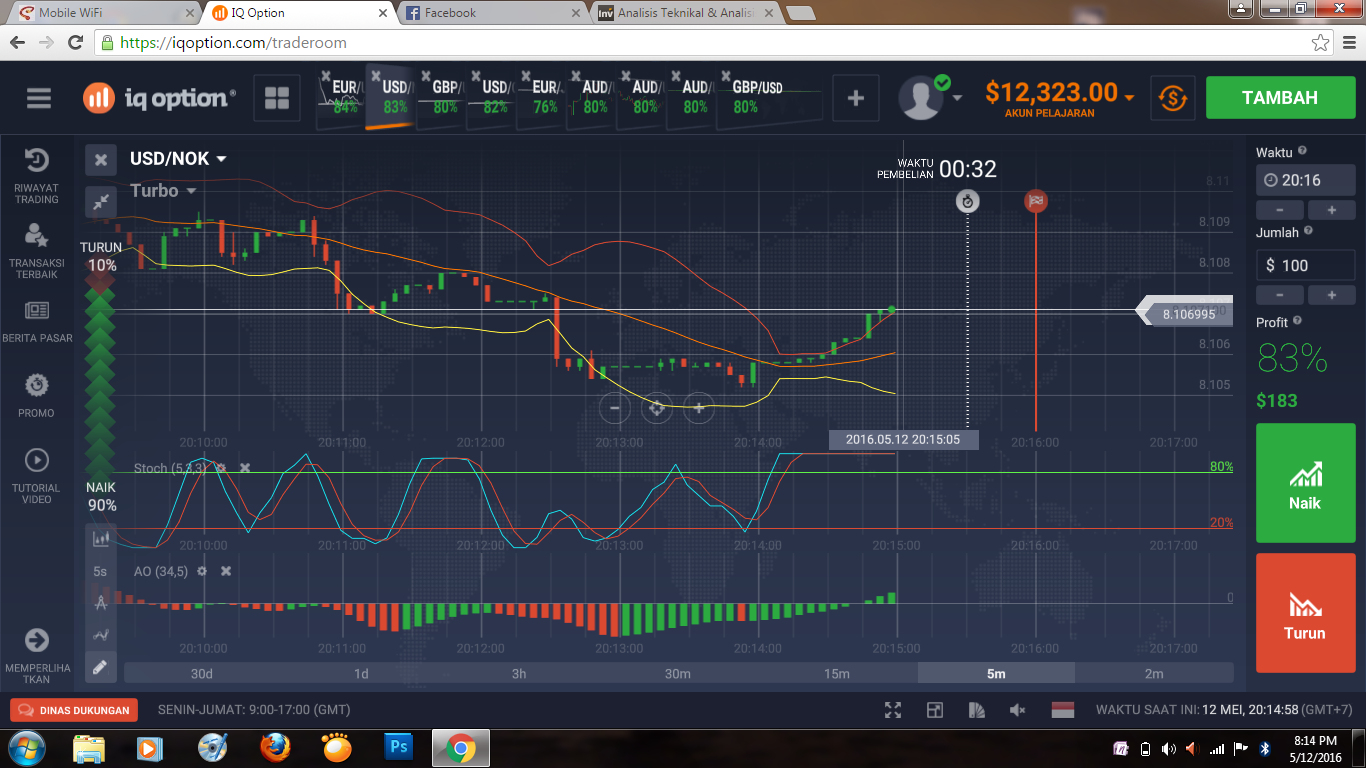Expand the Turbo option type dropdown
Image resolution: width=1366 pixels, height=768 pixels.
point(163,191)
